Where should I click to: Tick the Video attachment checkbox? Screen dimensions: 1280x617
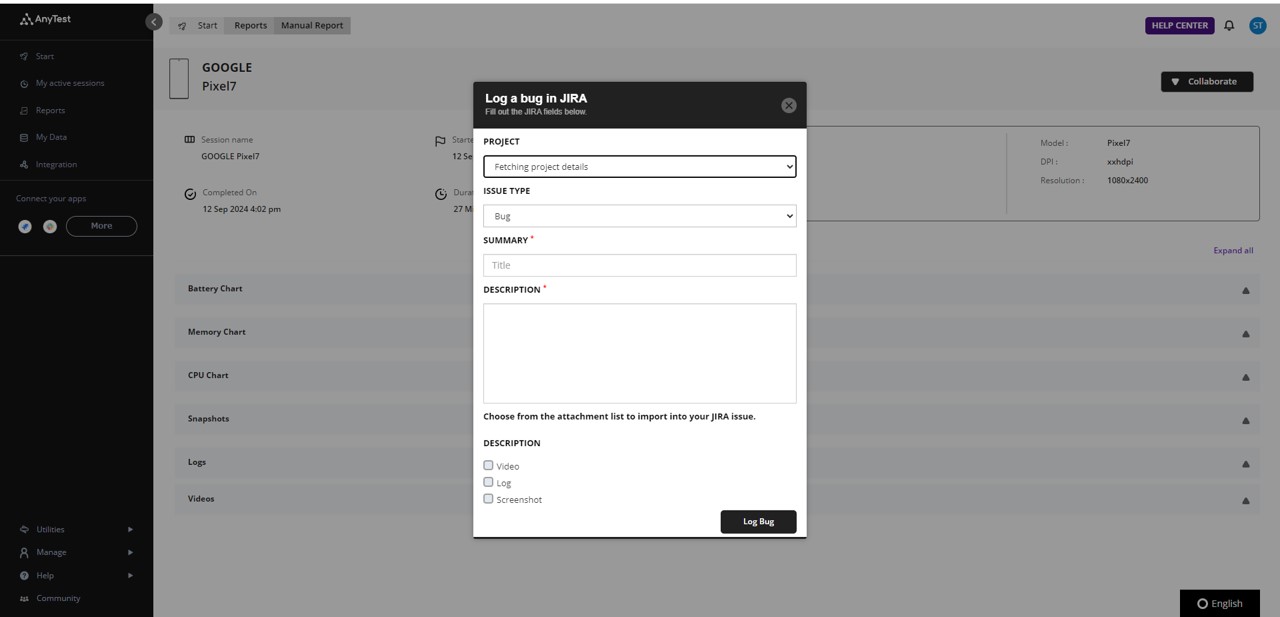coord(488,465)
